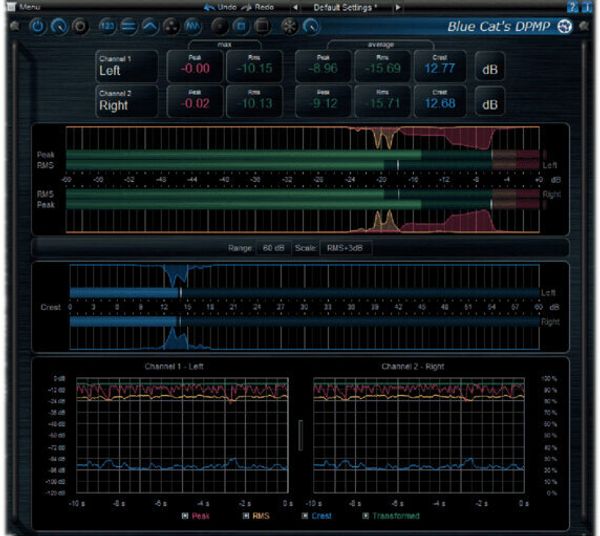Select previous preset with left arrow
This screenshot has height=536, width=600.
tap(295, 7)
